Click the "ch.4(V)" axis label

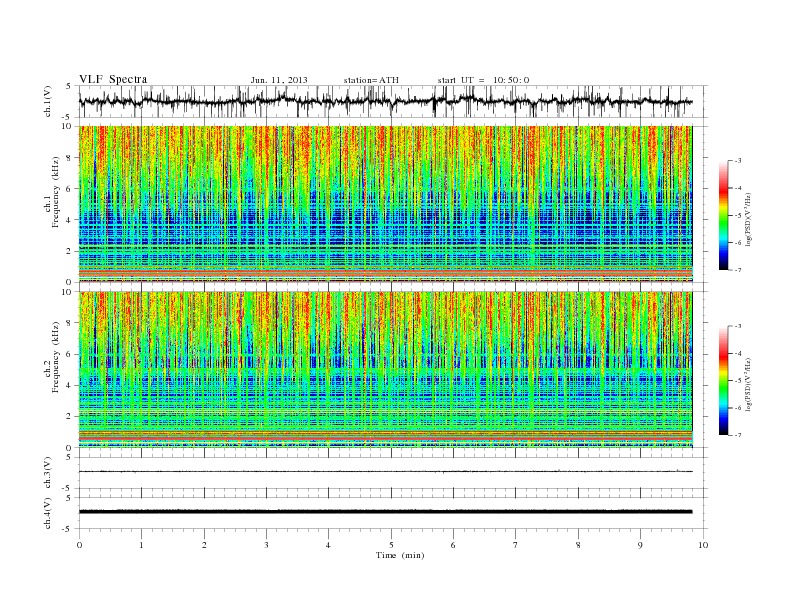click(48, 513)
